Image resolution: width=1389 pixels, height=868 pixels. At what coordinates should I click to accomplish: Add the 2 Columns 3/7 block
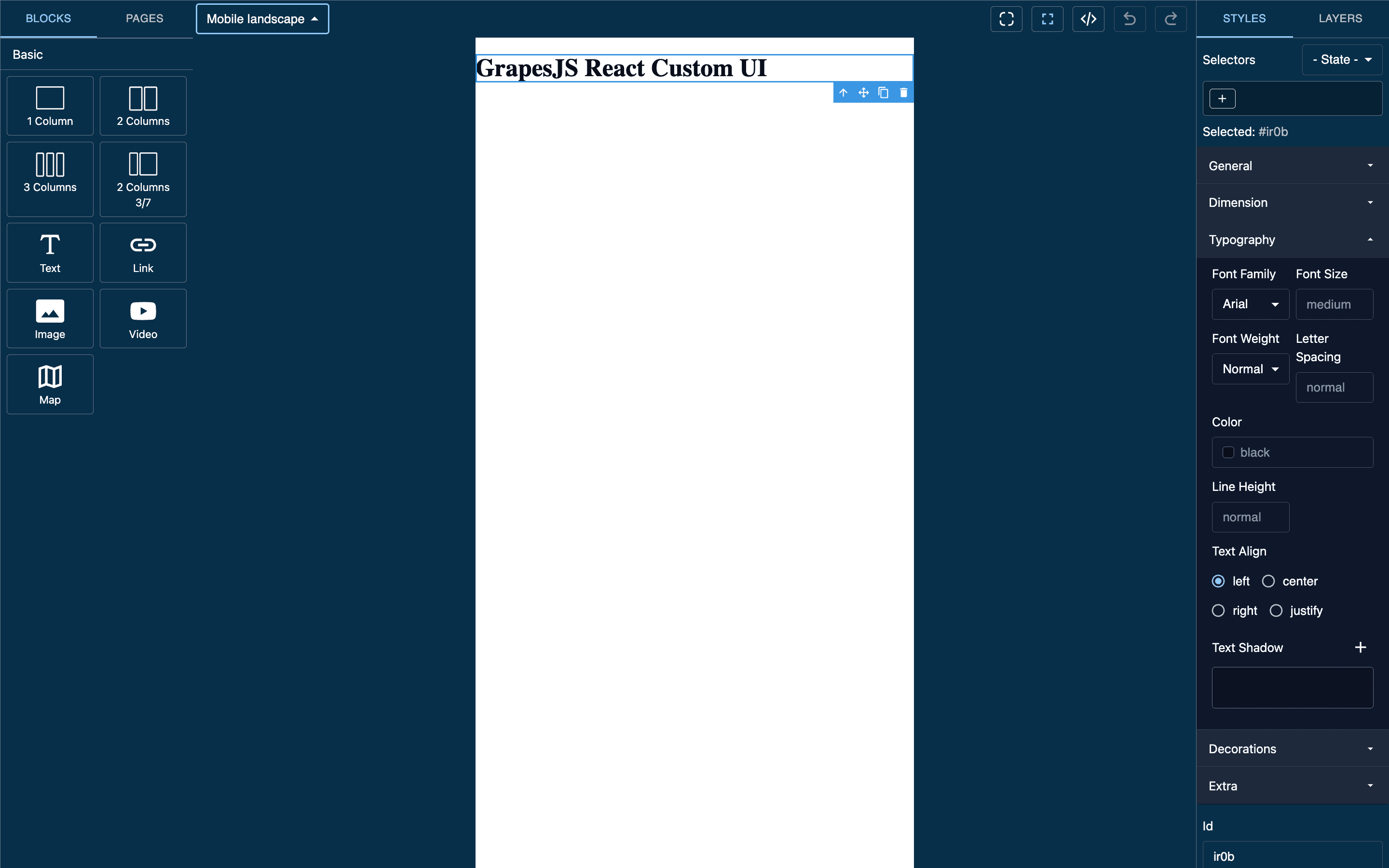tap(143, 179)
